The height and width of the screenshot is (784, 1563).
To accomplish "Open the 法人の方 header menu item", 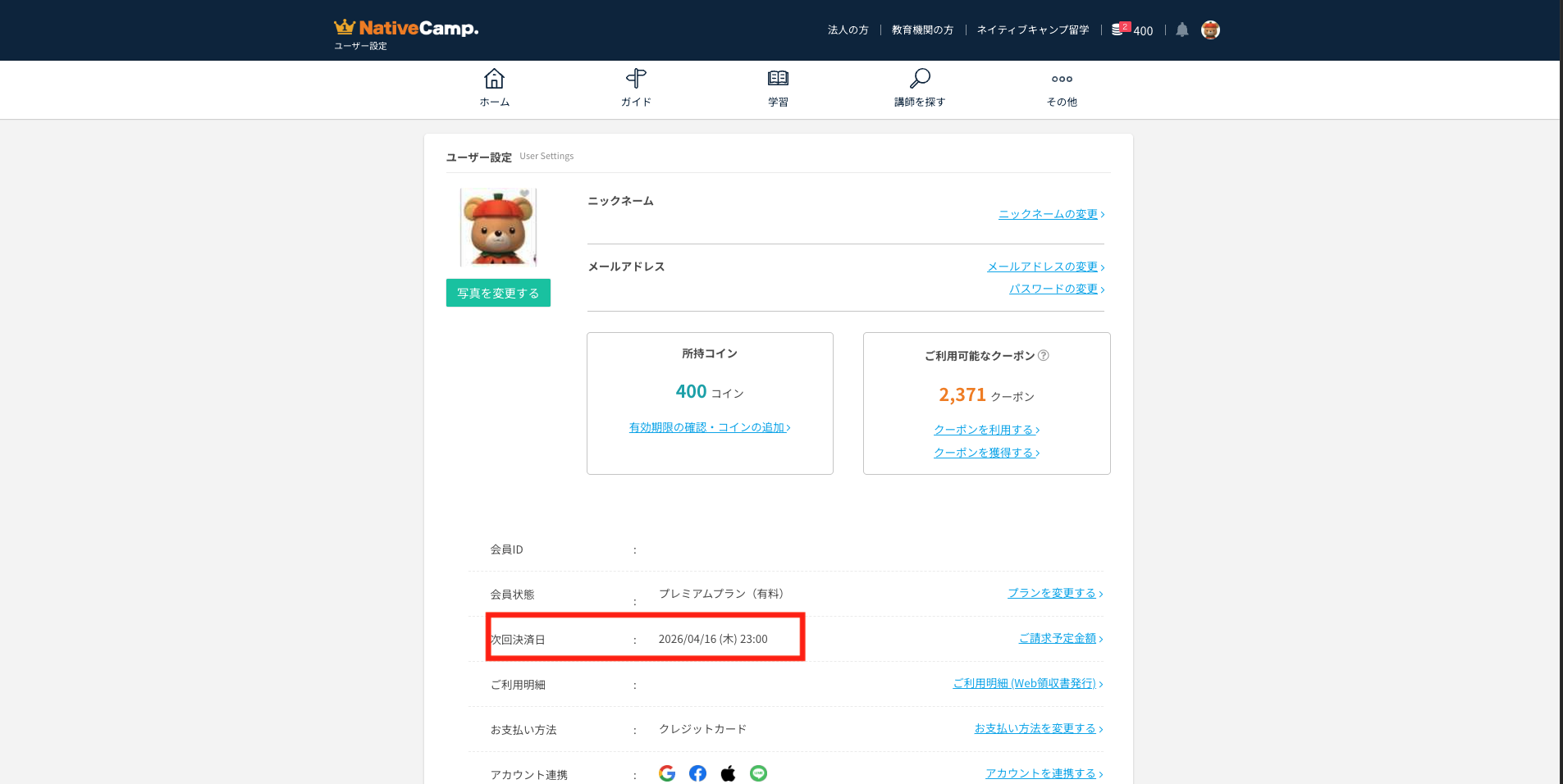I will pos(848,30).
